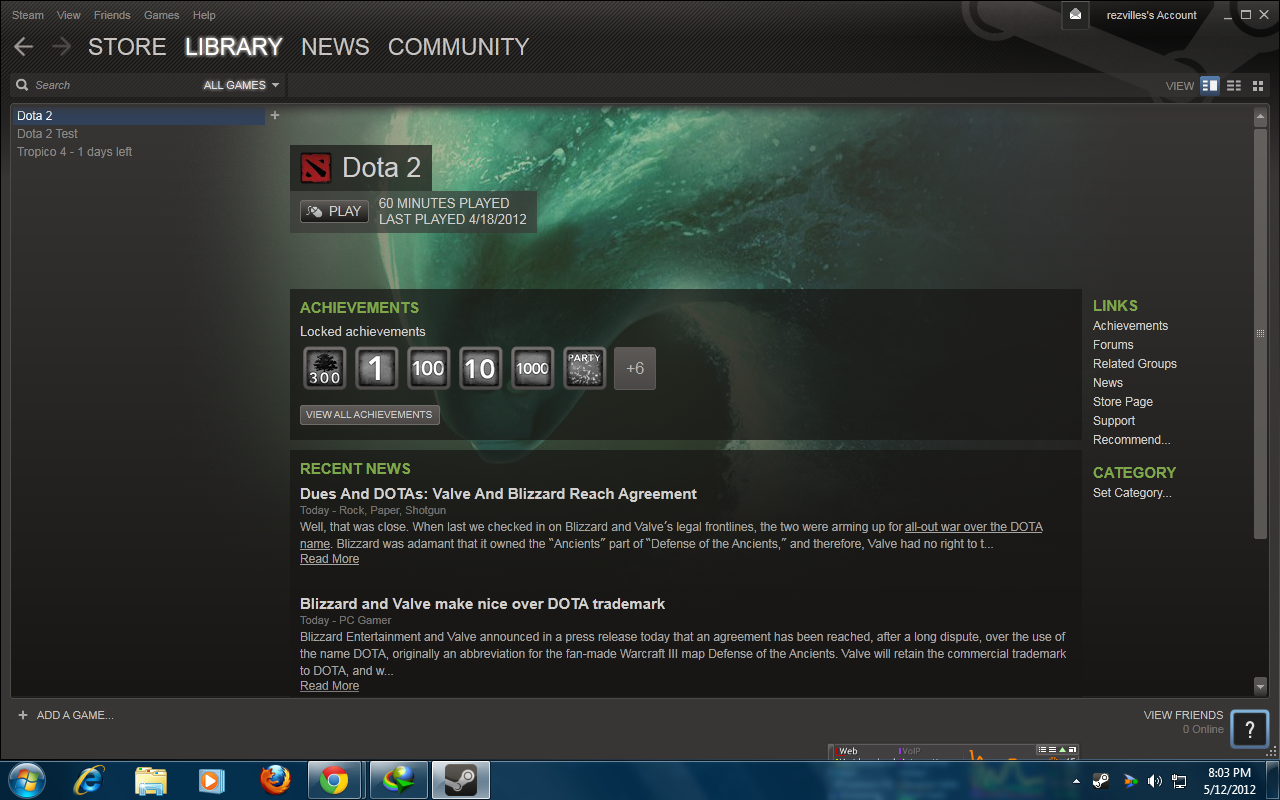Launch Internet Explorer from the taskbar
This screenshot has width=1280, height=800.
90,779
